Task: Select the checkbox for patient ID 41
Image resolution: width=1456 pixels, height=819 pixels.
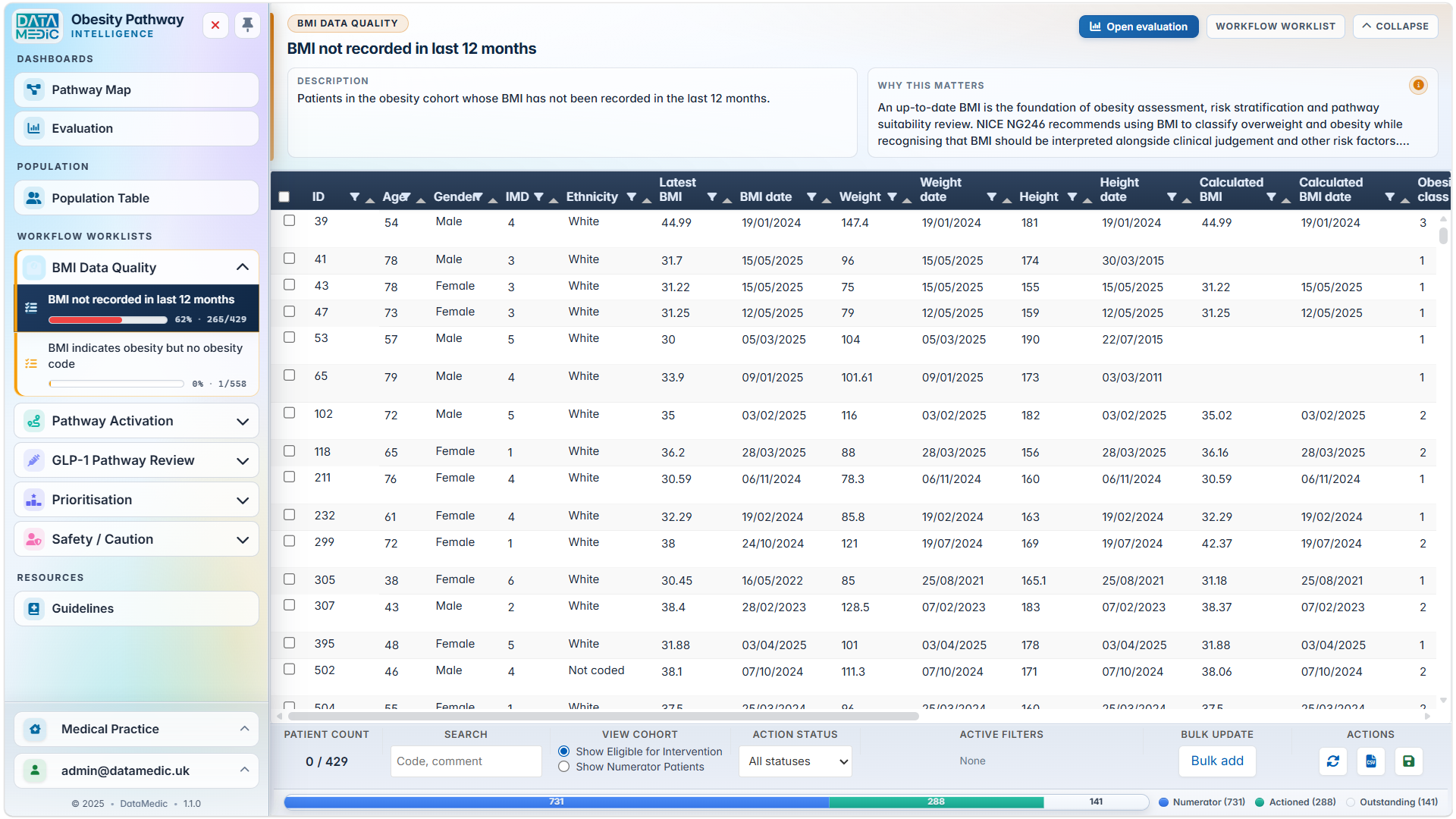Action: tap(289, 259)
